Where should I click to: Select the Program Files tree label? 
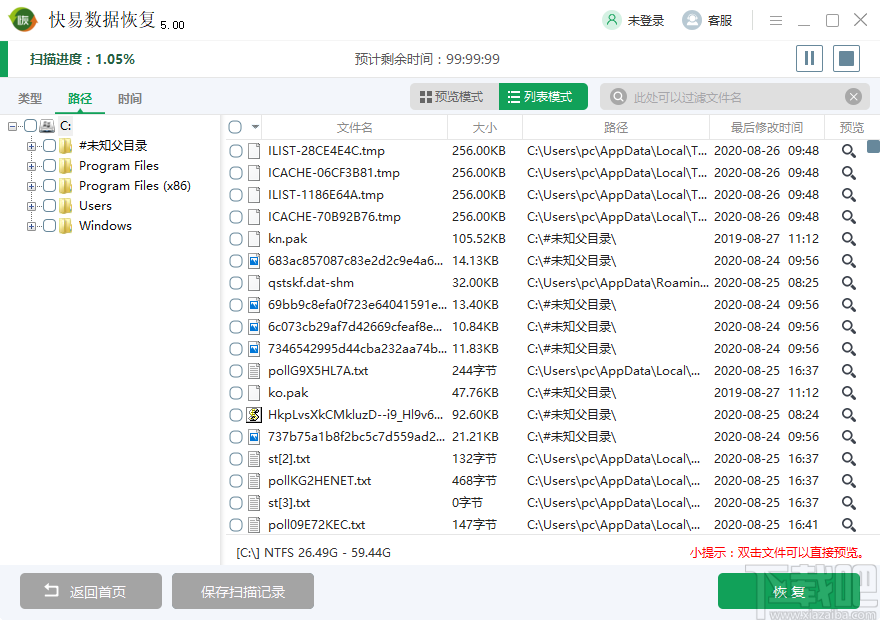point(119,166)
